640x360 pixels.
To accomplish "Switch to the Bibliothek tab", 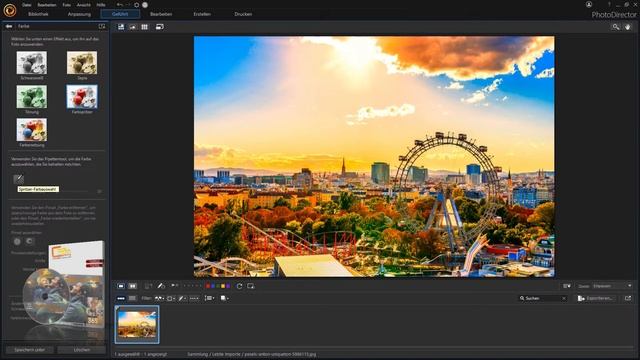I will 38,14.
